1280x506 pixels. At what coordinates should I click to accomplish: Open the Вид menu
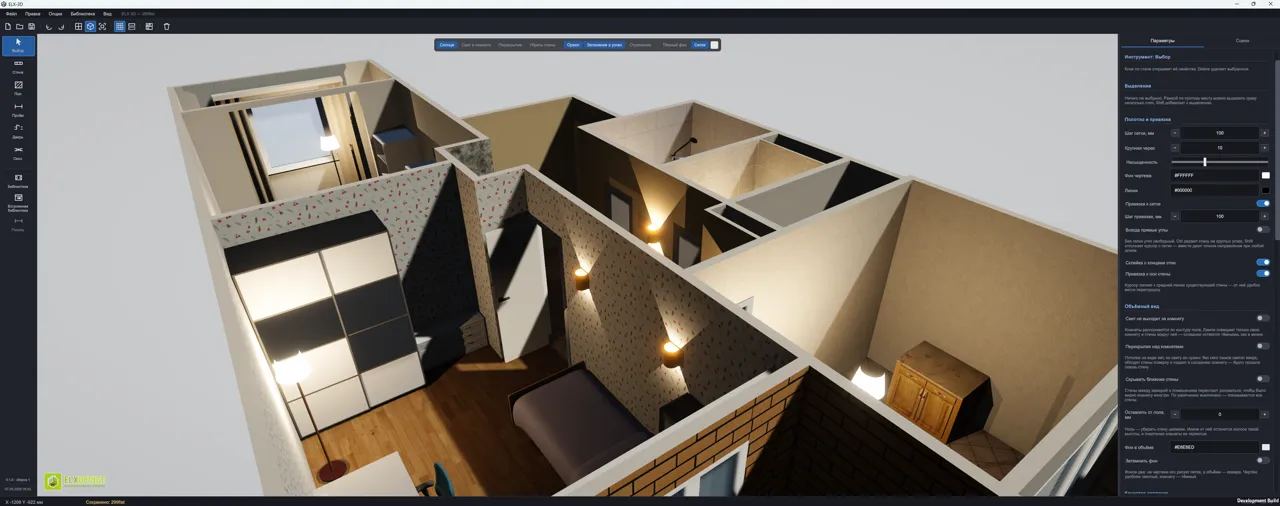107,14
